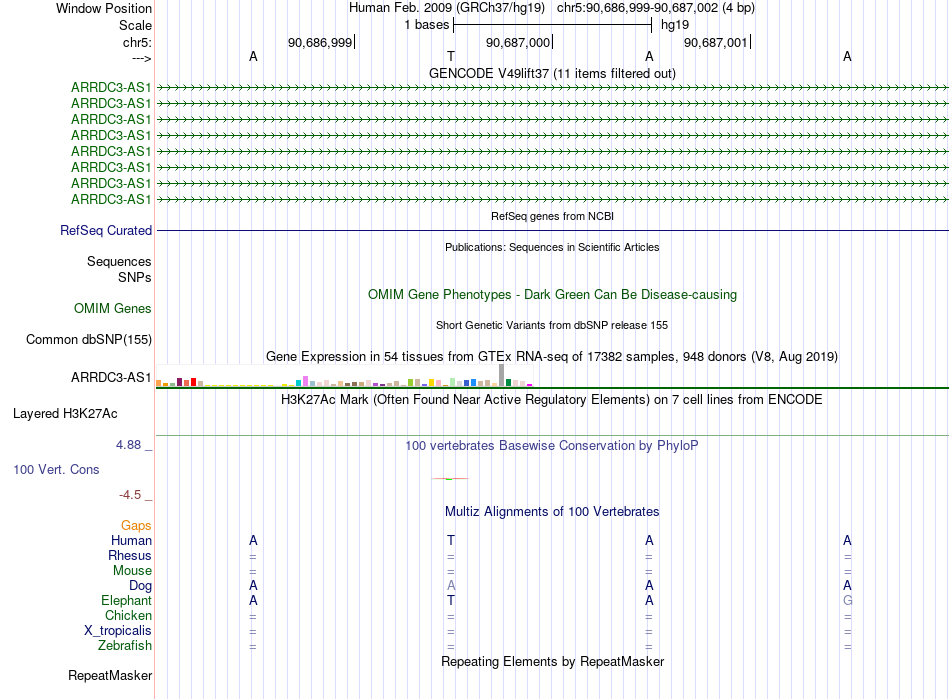Click 'Short Genetic Variants from dbSNP release 155' title

click(x=552, y=325)
